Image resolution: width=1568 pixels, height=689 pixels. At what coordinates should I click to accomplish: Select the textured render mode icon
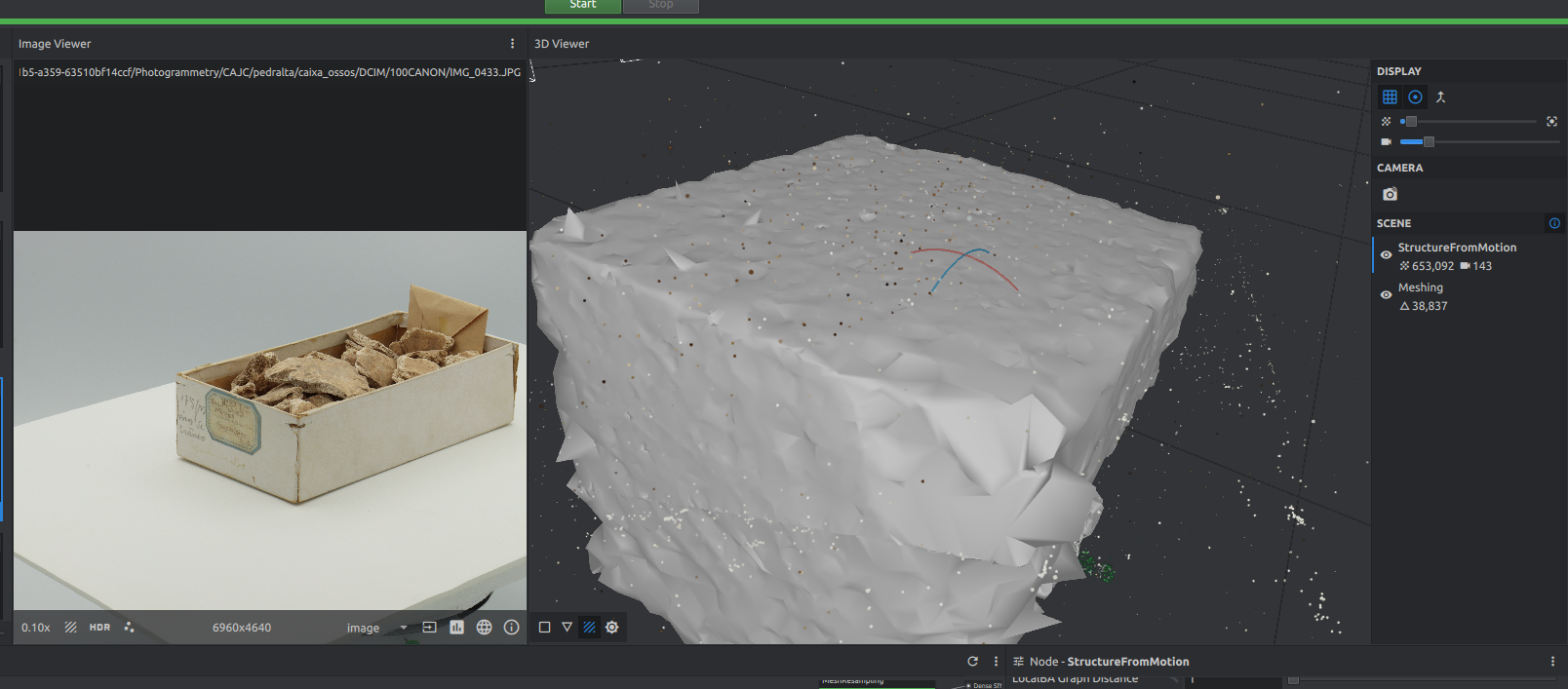click(589, 628)
